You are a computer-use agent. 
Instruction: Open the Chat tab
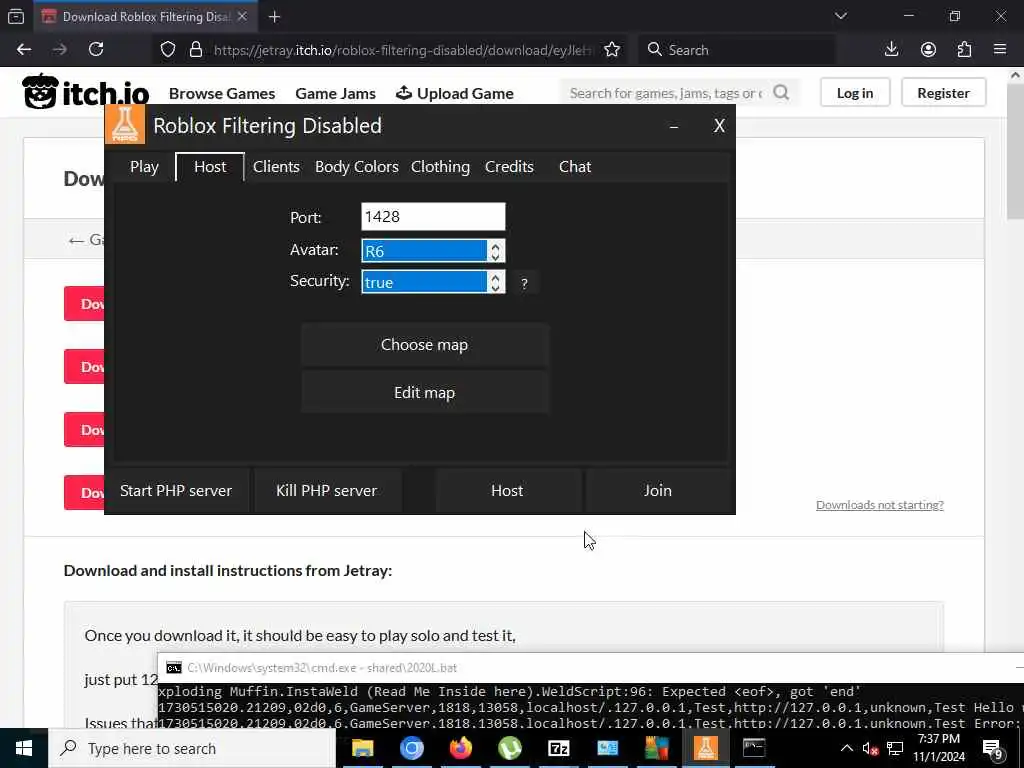click(x=575, y=167)
